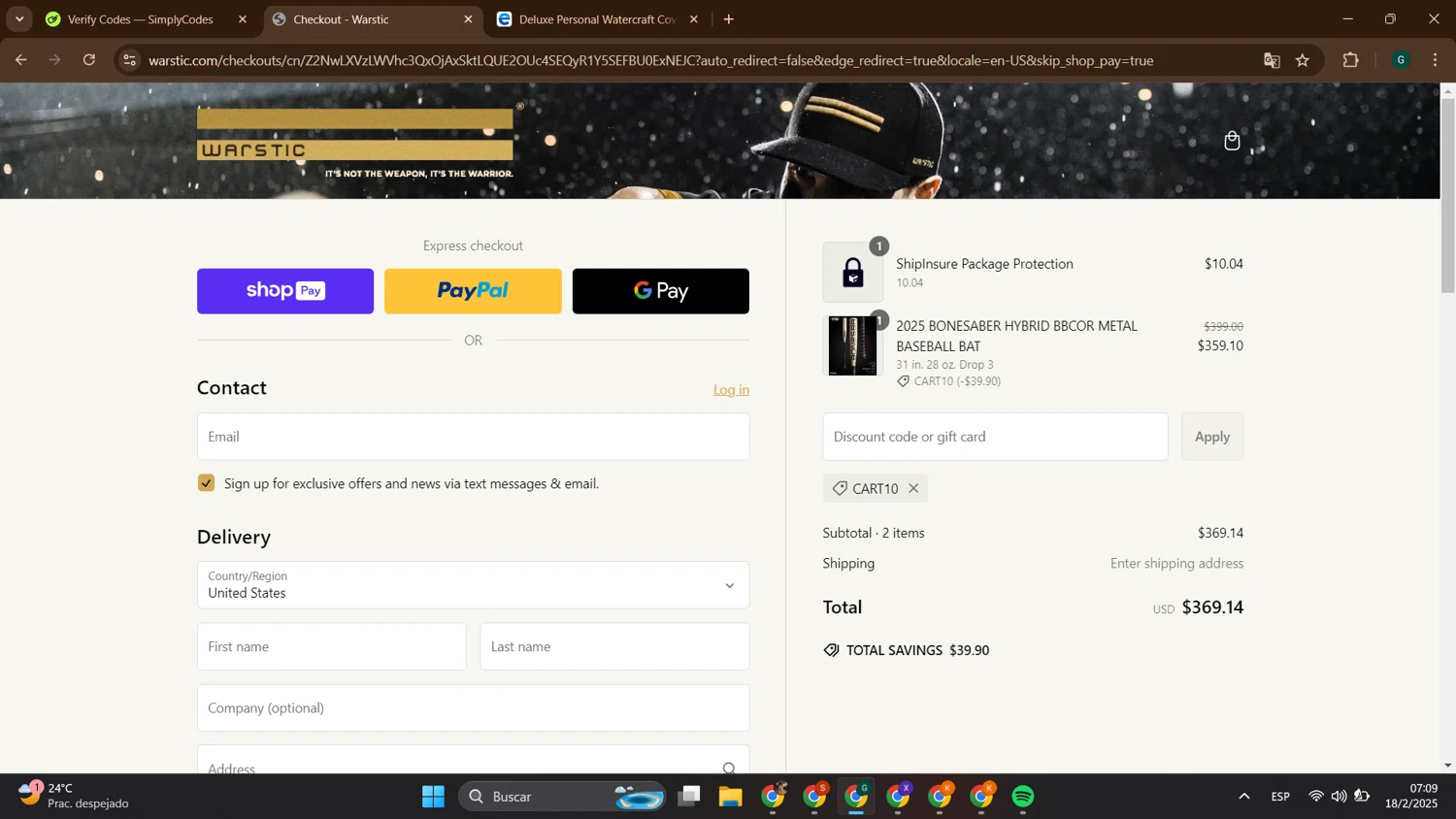Image resolution: width=1456 pixels, height=819 pixels.
Task: Pay with PayPal express button
Action: click(473, 291)
